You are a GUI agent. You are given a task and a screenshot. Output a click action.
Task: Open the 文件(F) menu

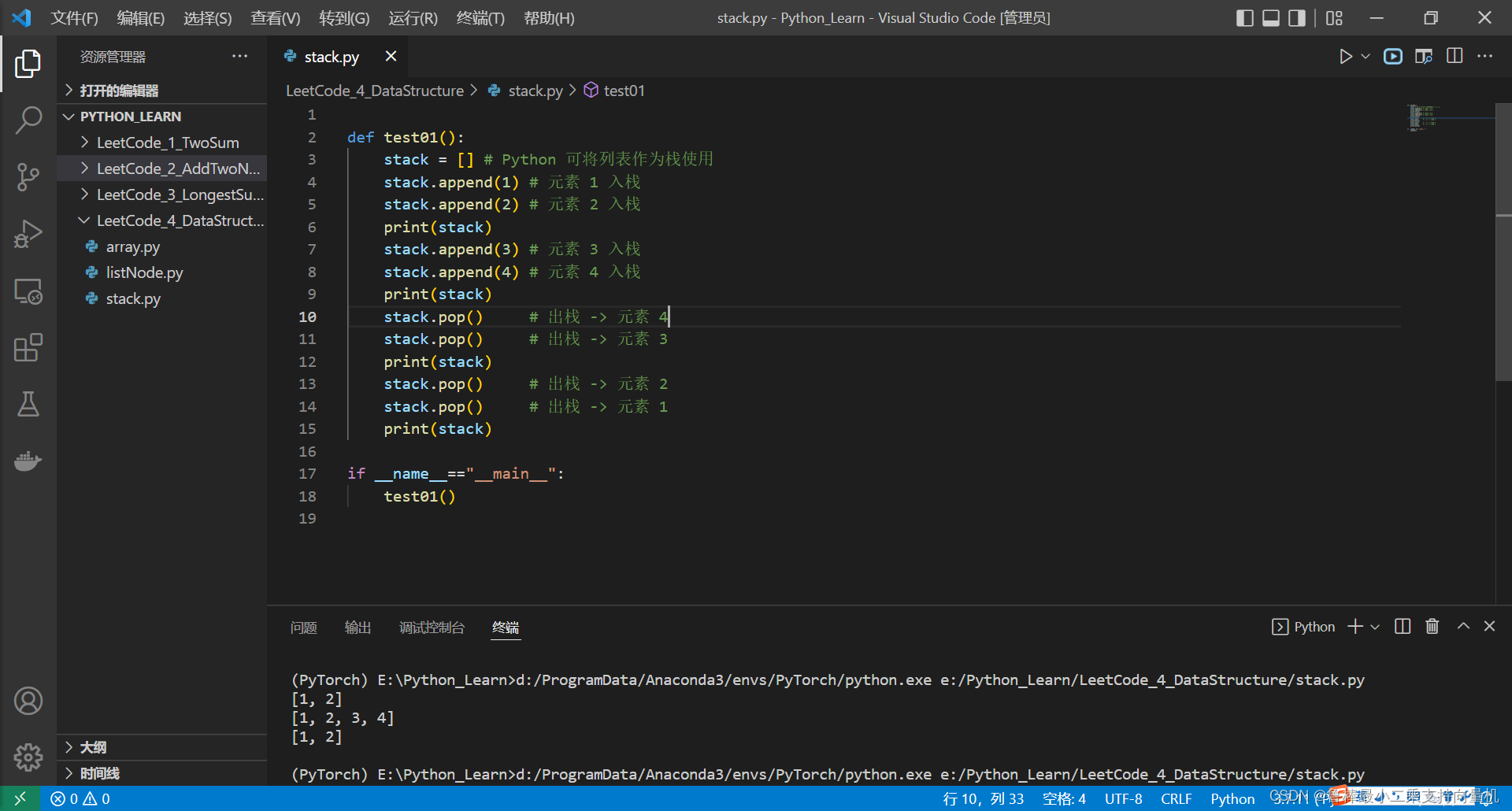[75, 18]
